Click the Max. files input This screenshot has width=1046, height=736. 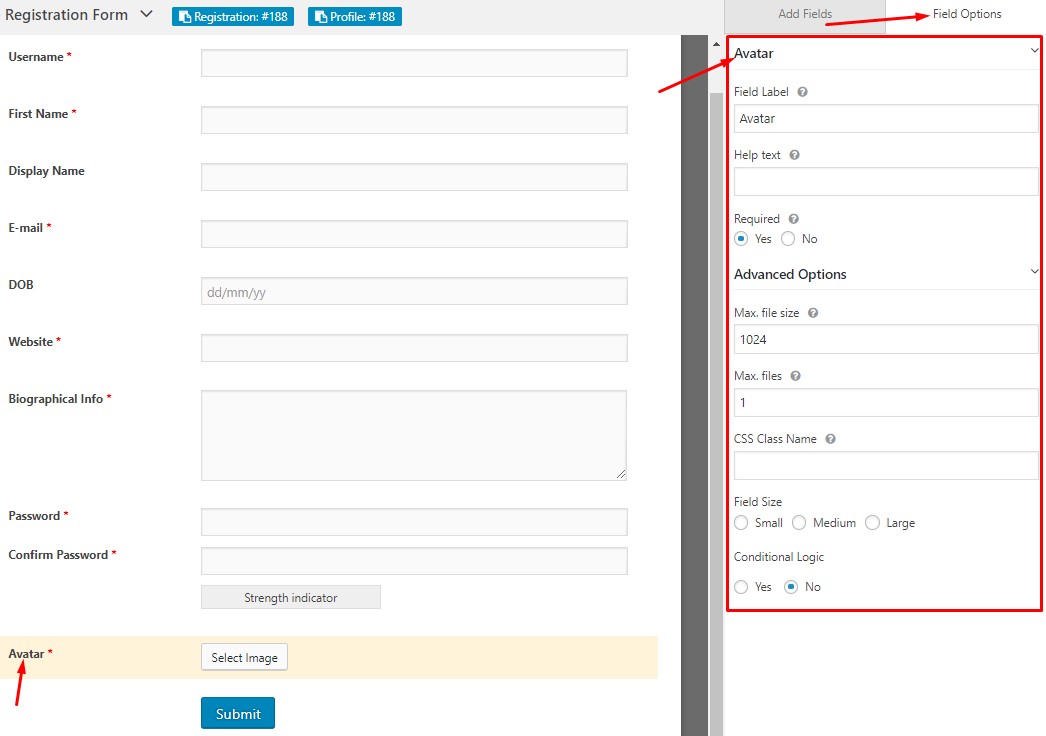pyautogui.click(x=886, y=402)
